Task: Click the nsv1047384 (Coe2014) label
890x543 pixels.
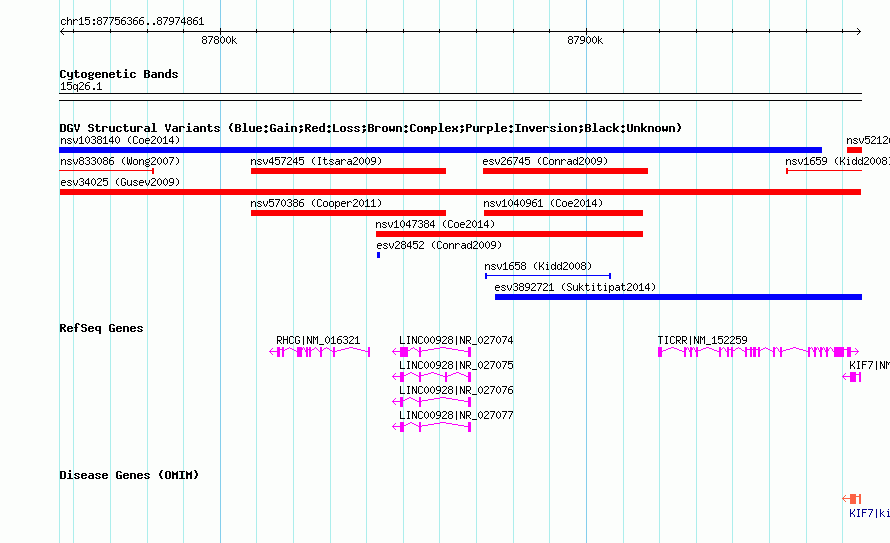Action: (435, 224)
